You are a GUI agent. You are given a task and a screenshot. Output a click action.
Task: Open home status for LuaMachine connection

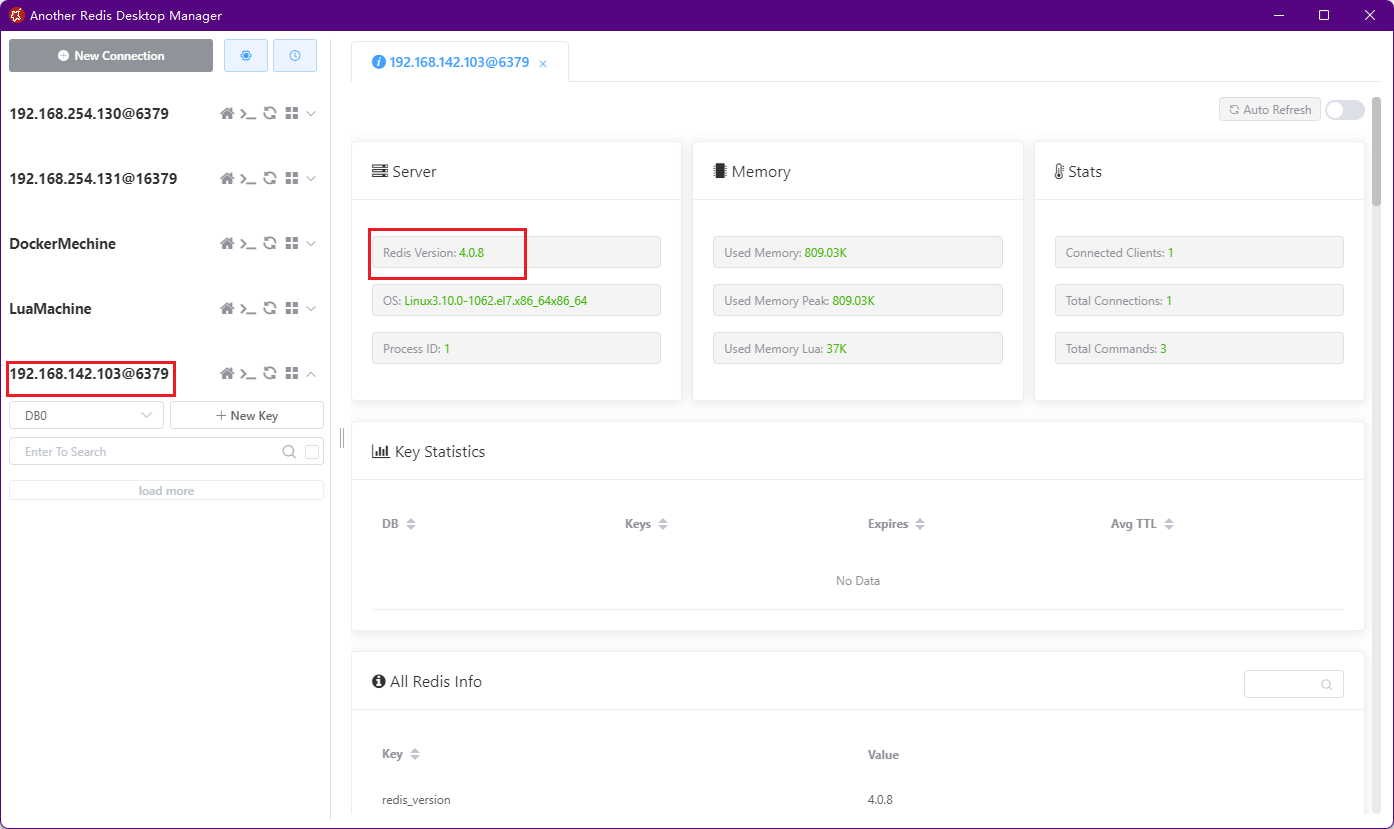pyautogui.click(x=227, y=309)
